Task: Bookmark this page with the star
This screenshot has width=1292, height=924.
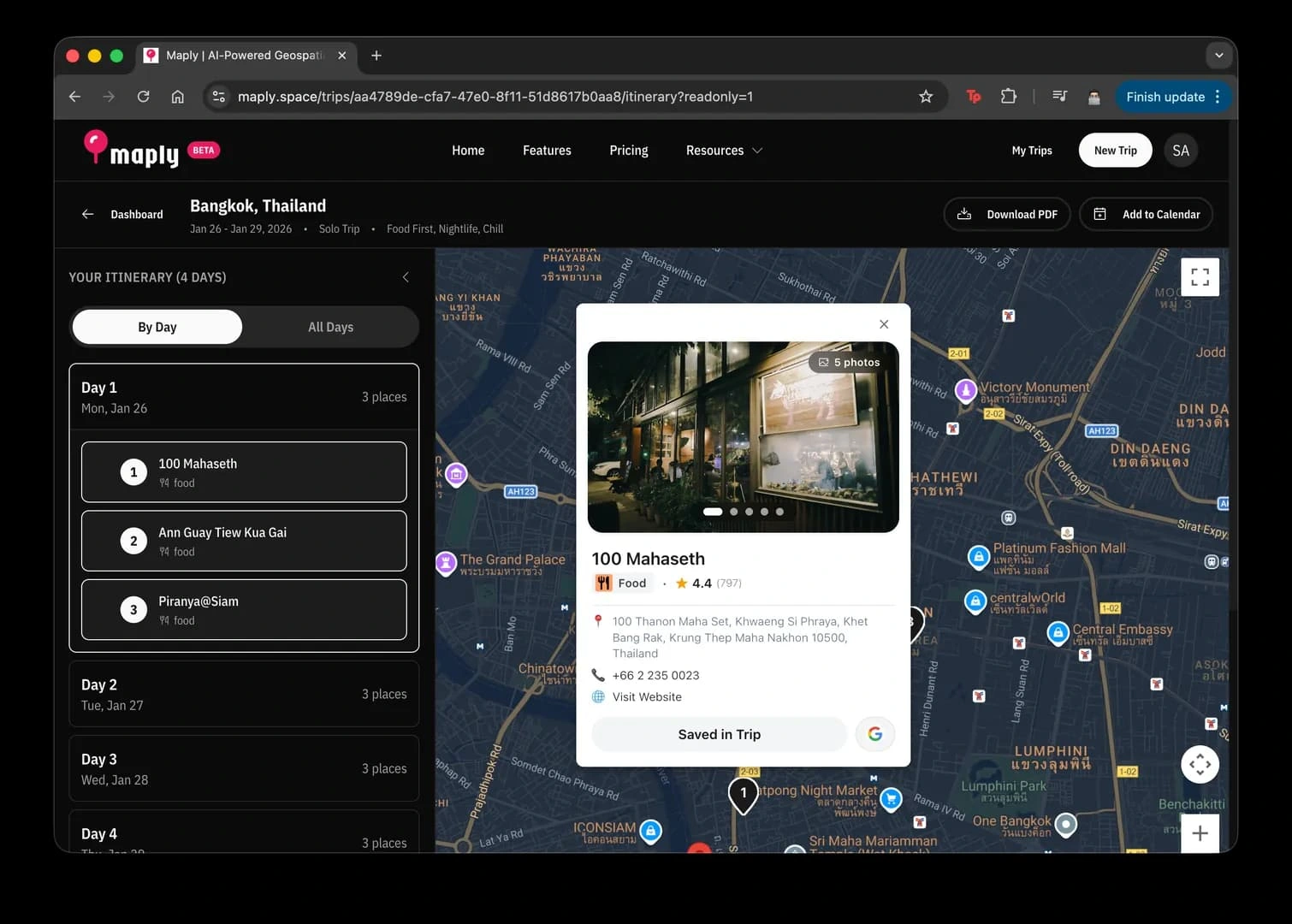Action: tap(926, 97)
